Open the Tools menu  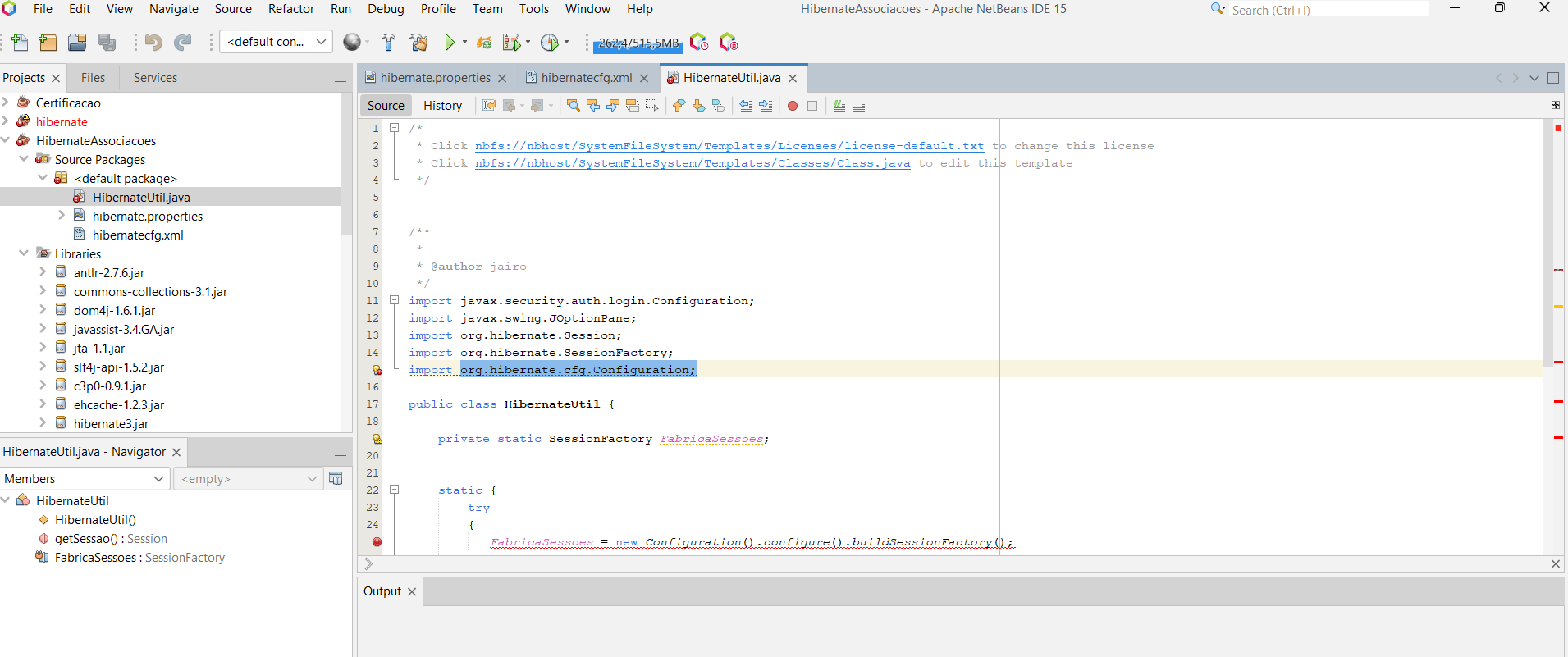tap(534, 9)
